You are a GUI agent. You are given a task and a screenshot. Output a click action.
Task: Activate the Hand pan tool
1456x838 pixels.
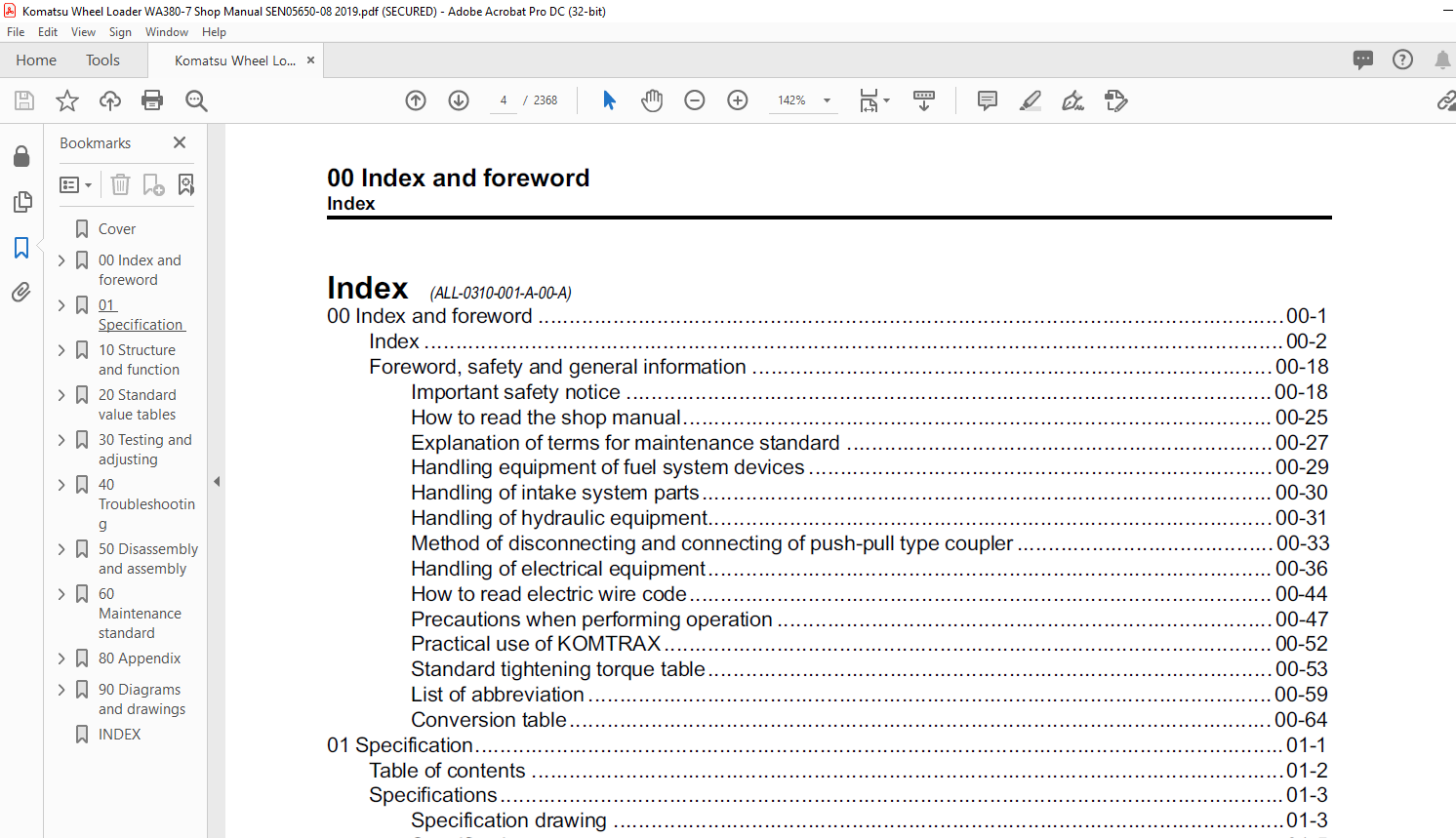pos(652,100)
